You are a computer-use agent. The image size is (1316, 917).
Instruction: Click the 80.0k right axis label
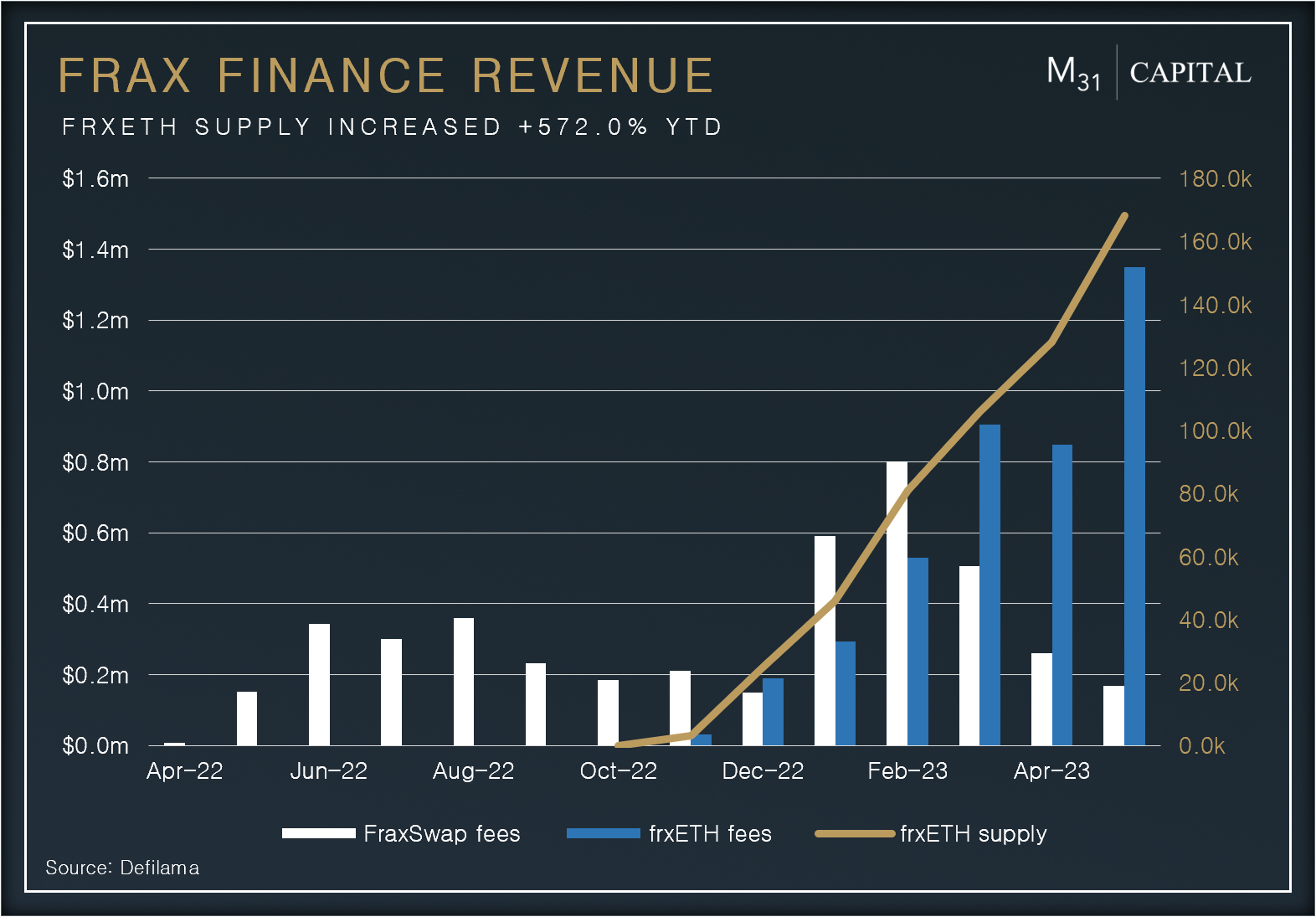click(x=1209, y=494)
